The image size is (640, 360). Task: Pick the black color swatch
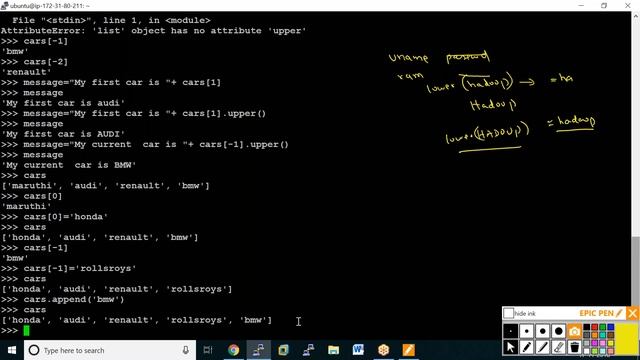pos(587,327)
